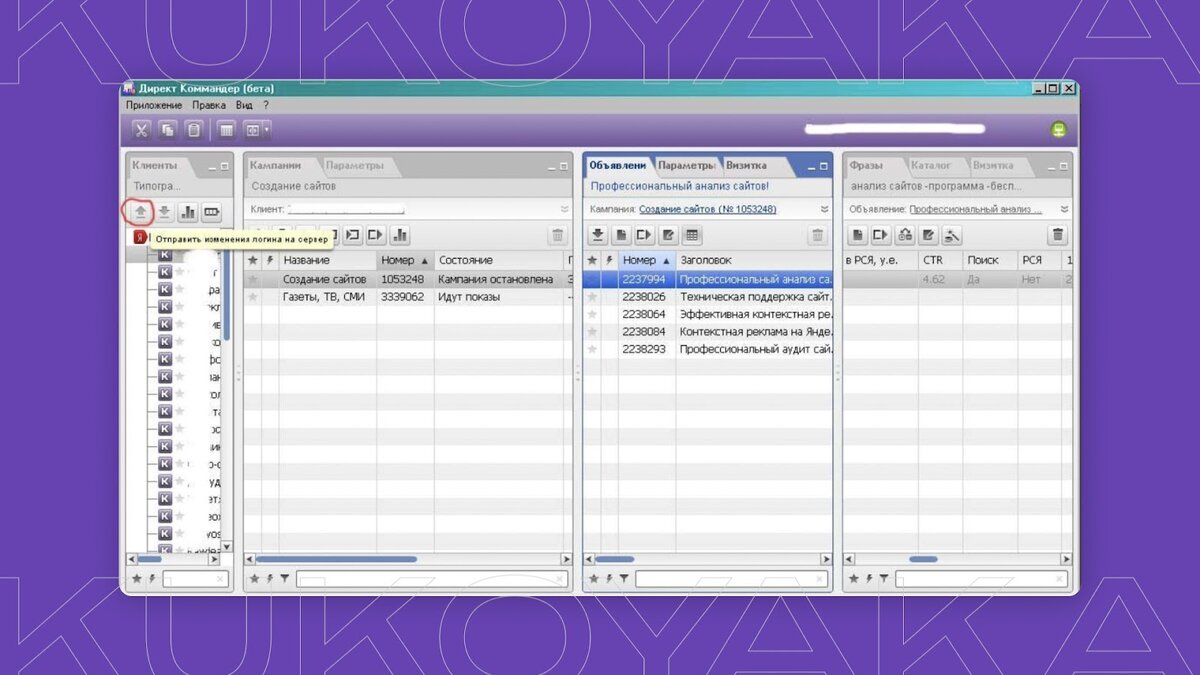This screenshot has height=675, width=1200.
Task: Sort campaigns by the Номер column header
Action: click(405, 260)
